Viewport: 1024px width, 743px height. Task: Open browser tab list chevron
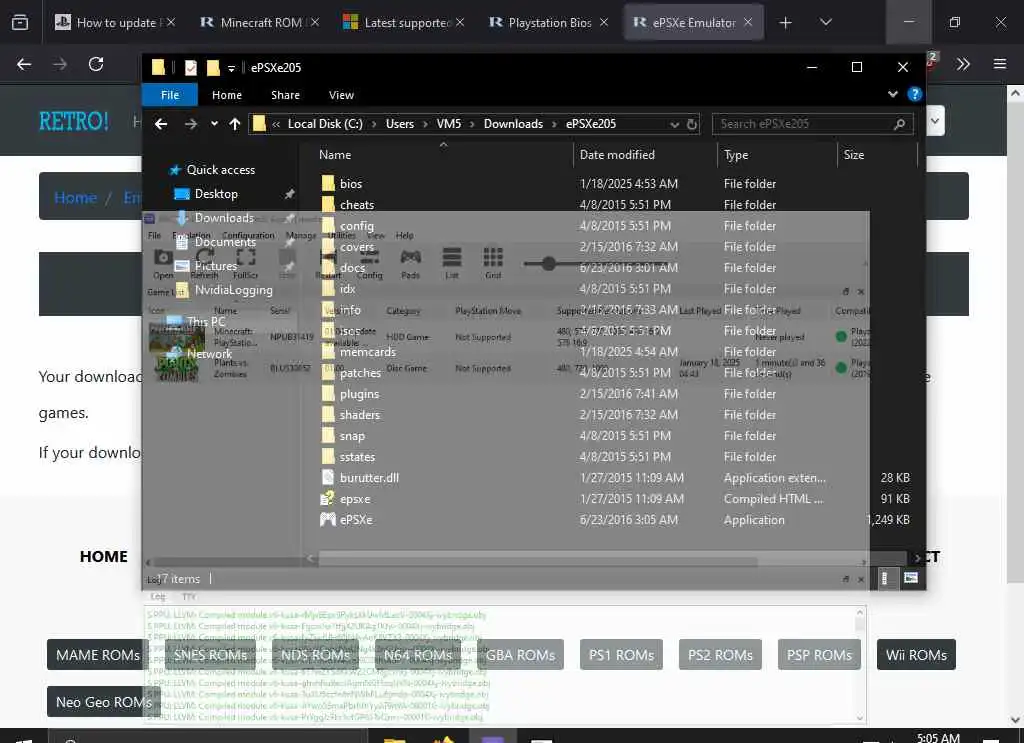click(825, 23)
